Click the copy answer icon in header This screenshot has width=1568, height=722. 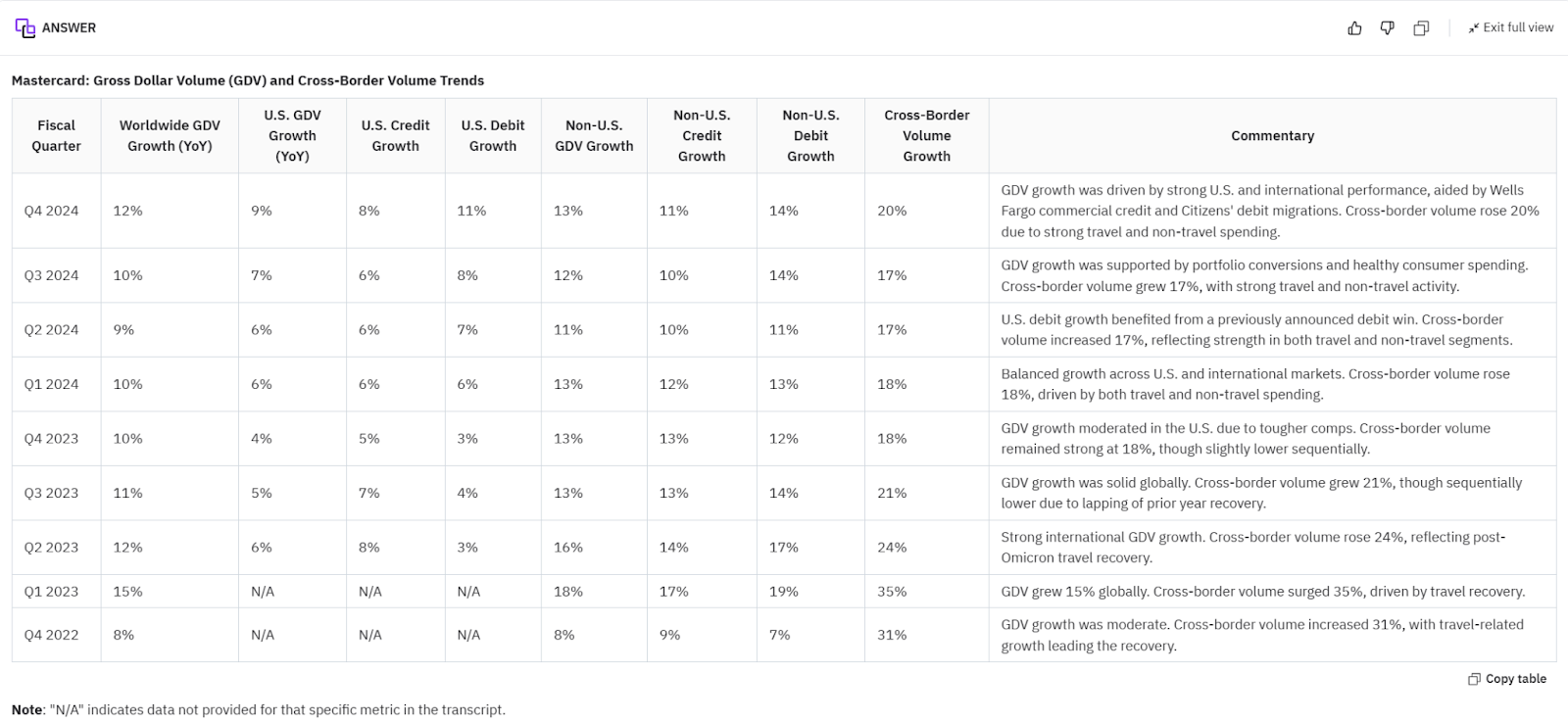point(1421,28)
